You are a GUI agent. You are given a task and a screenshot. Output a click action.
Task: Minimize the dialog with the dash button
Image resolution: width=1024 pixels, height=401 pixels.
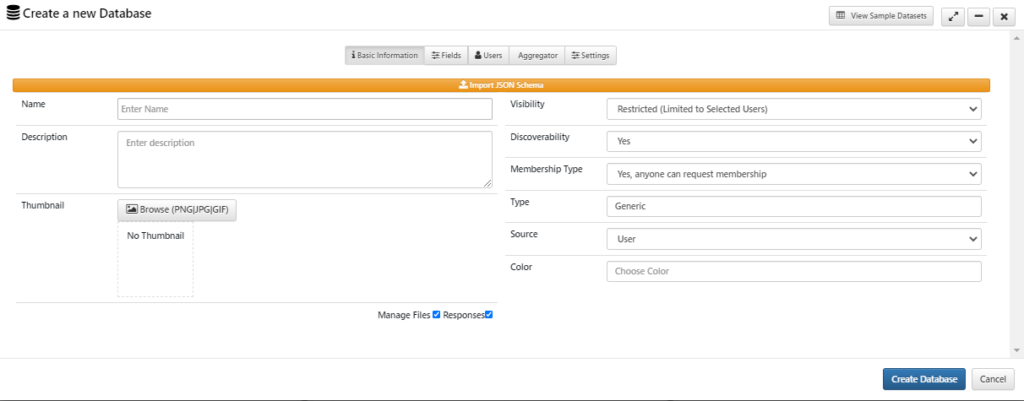[x=978, y=17]
